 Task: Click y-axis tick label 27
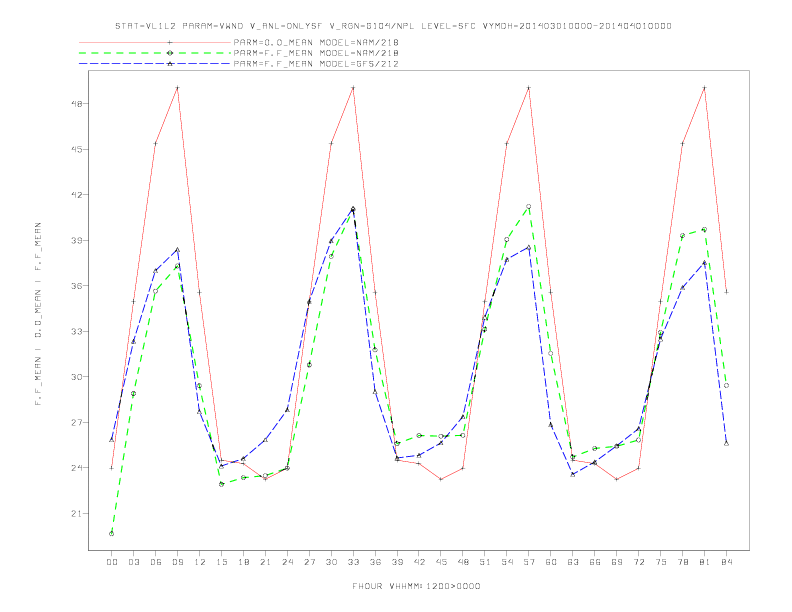77,422
